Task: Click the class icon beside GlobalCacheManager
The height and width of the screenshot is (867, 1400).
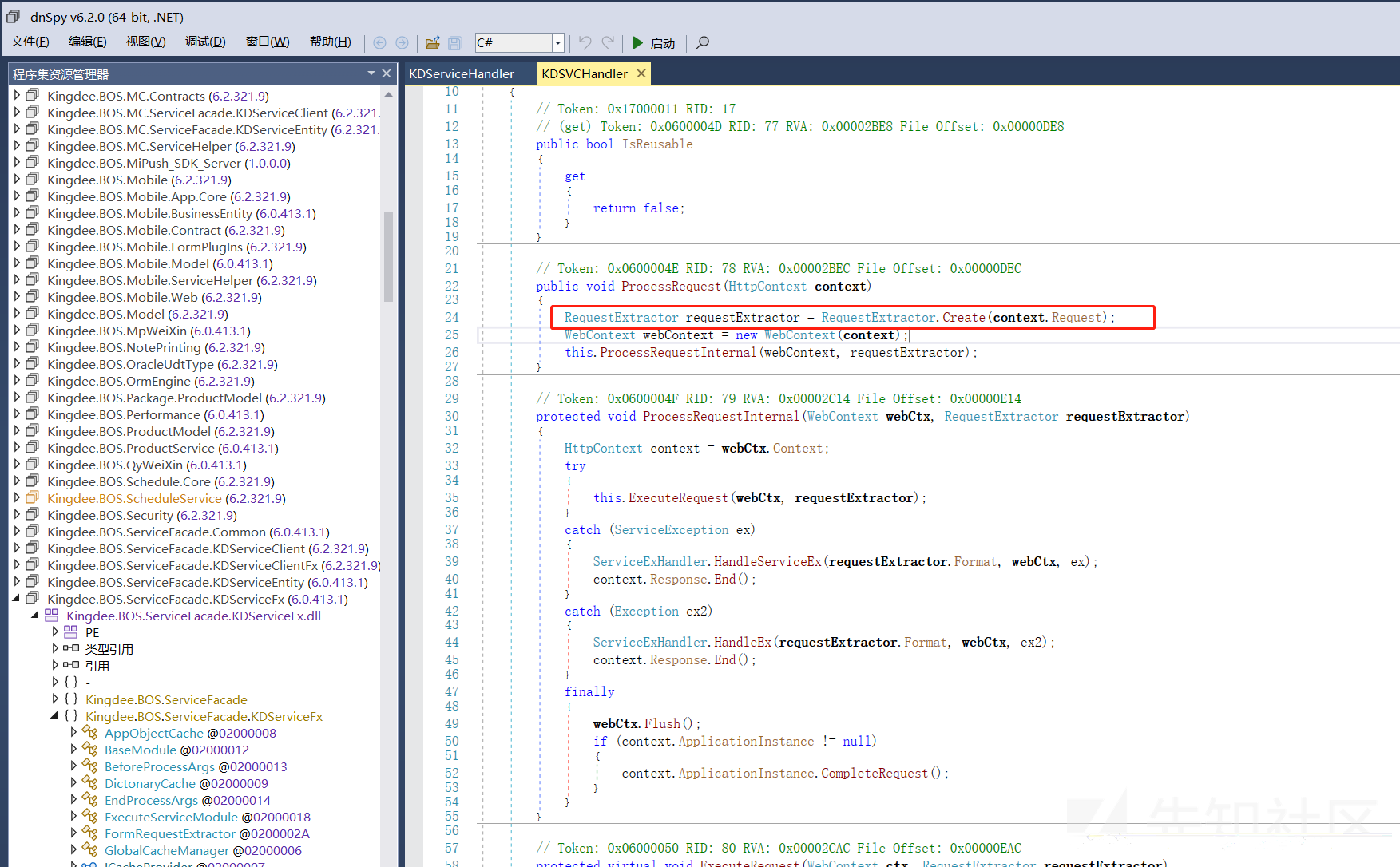Action: (90, 850)
